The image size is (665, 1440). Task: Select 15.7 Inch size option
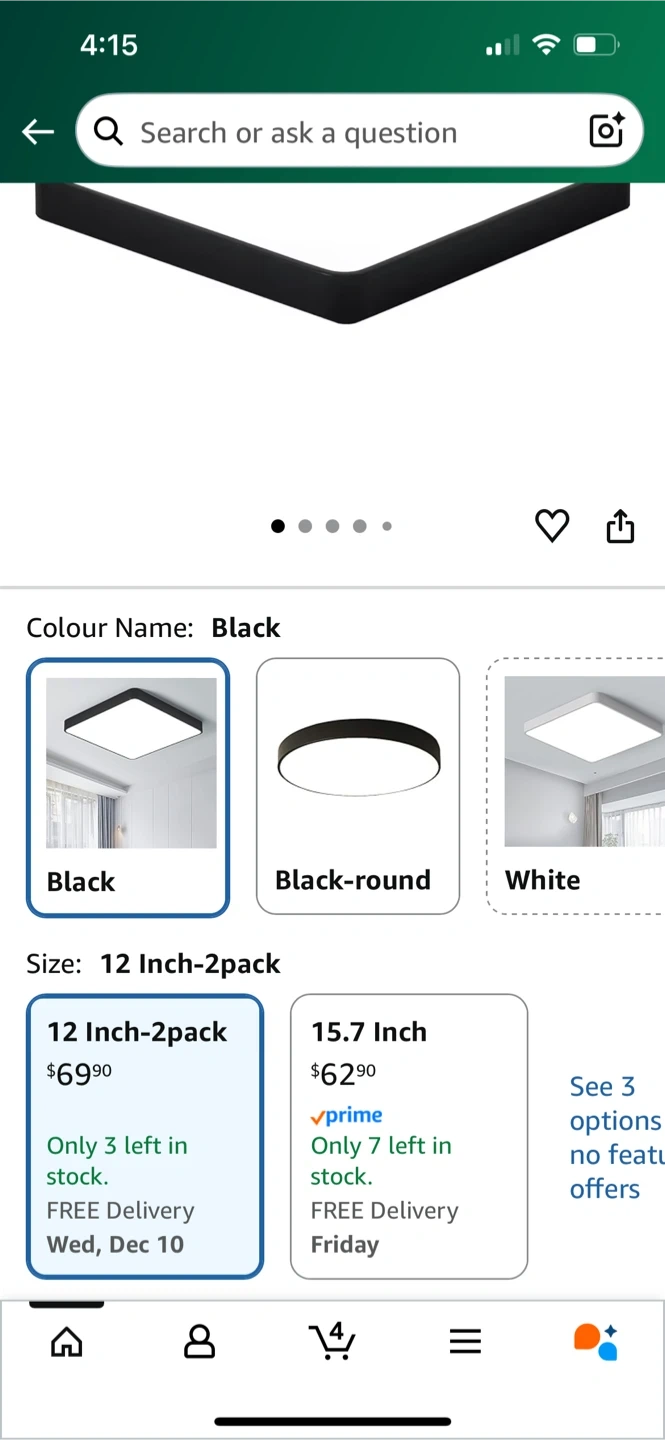pyautogui.click(x=409, y=1136)
